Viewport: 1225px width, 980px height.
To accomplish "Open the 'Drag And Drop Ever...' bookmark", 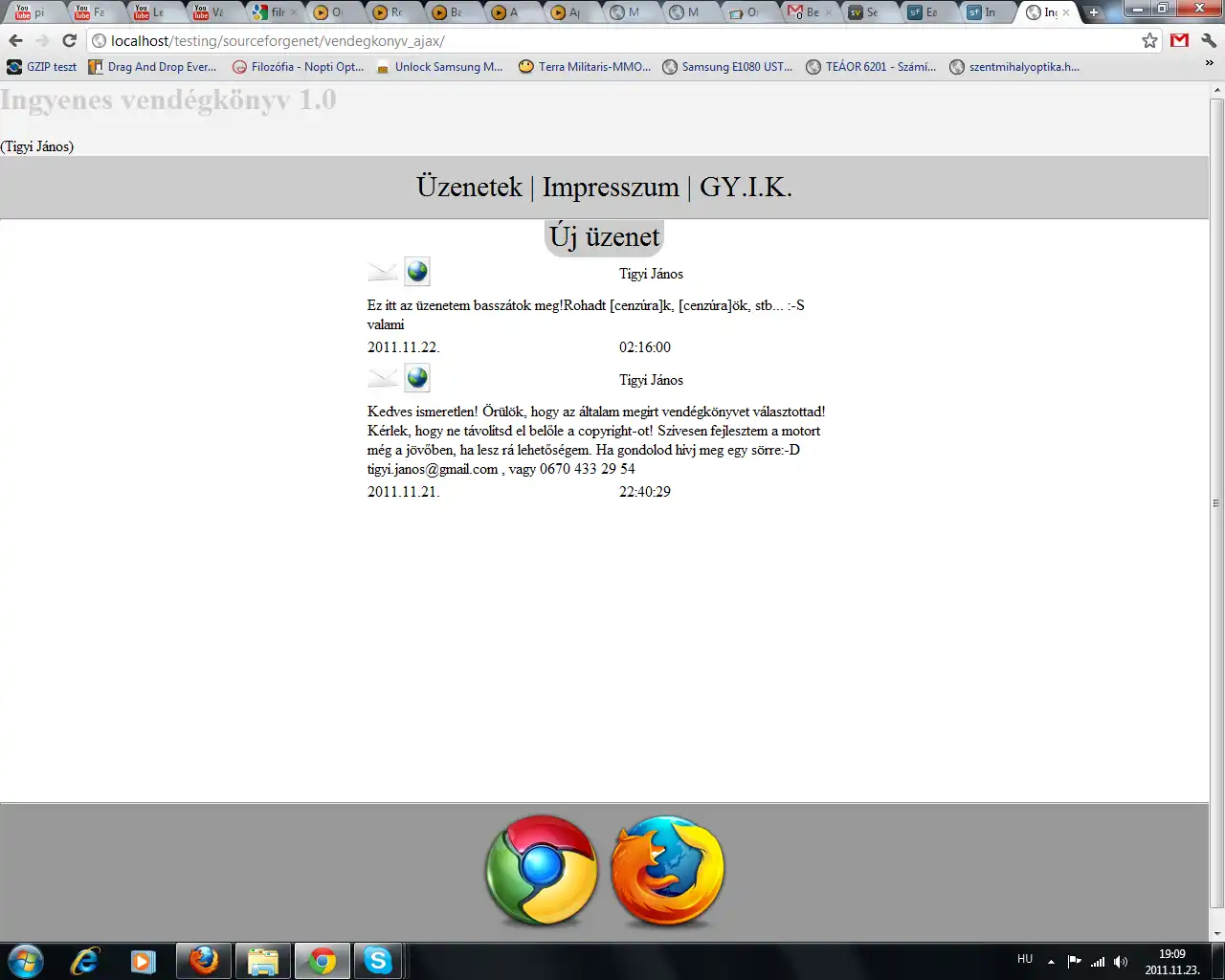I will click(x=152, y=67).
